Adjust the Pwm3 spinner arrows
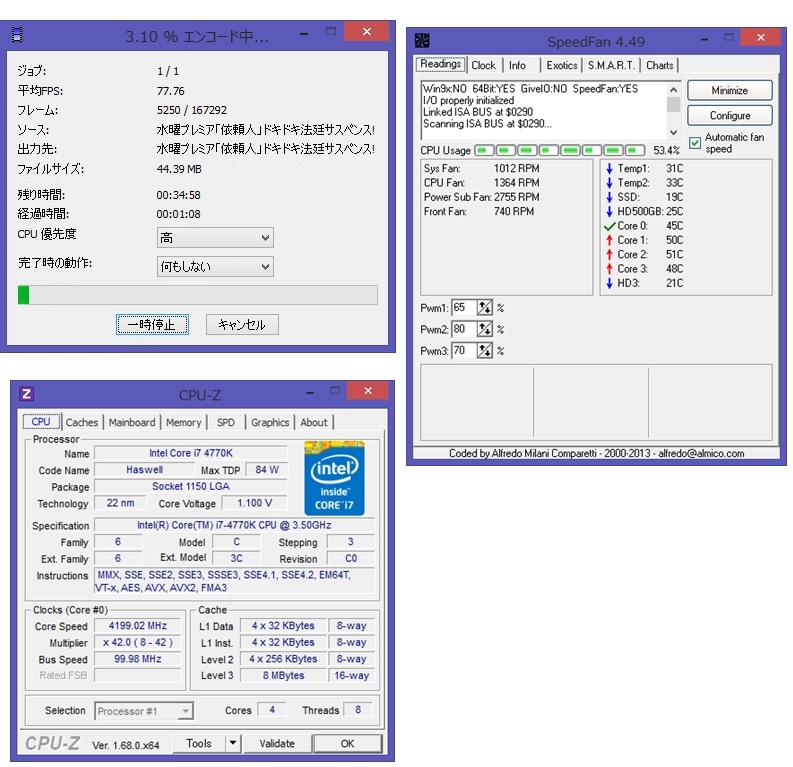Screen dimensions: 793x767 point(484,350)
